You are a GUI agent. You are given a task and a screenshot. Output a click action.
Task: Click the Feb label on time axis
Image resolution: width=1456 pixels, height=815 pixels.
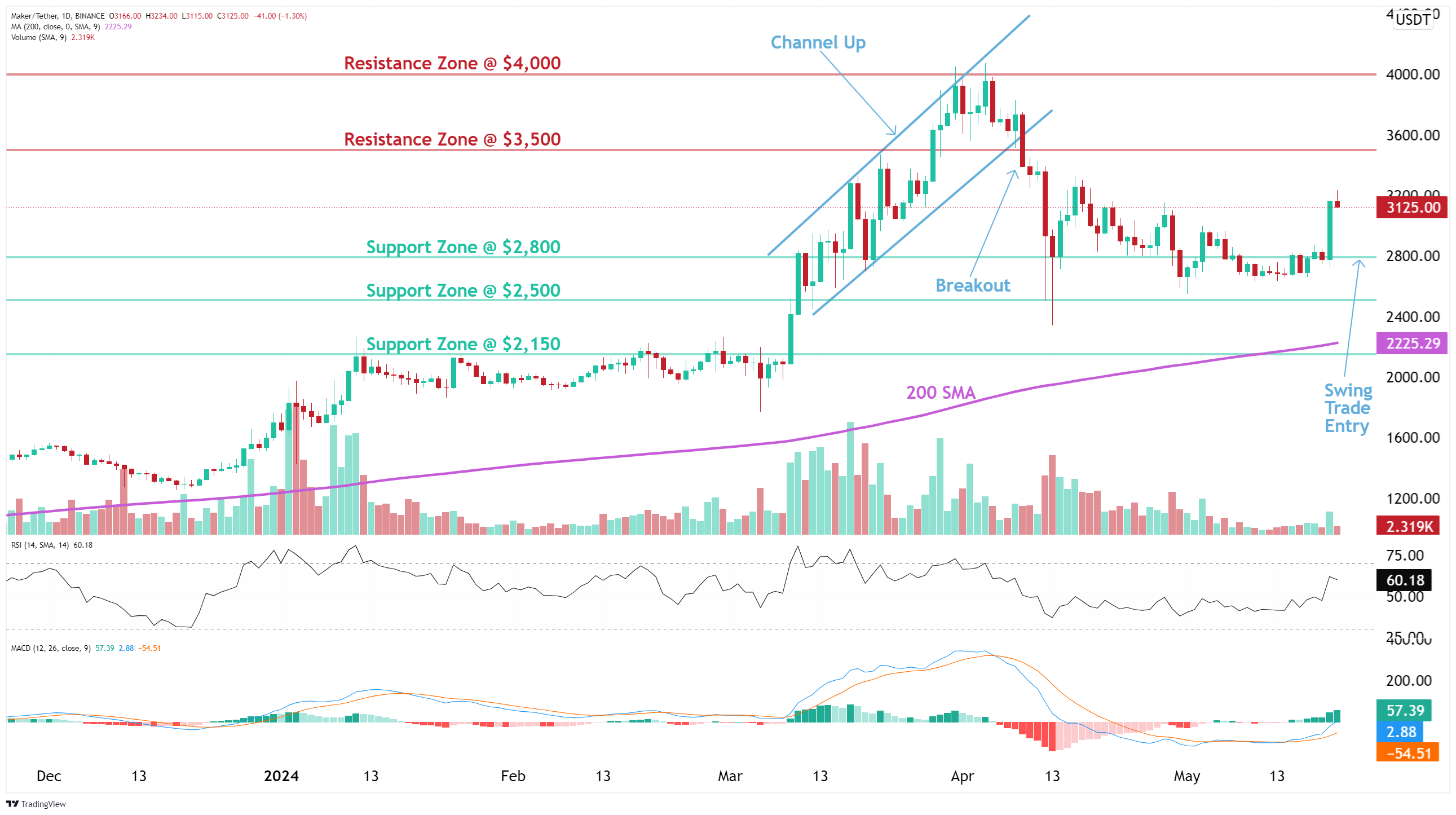pyautogui.click(x=513, y=776)
